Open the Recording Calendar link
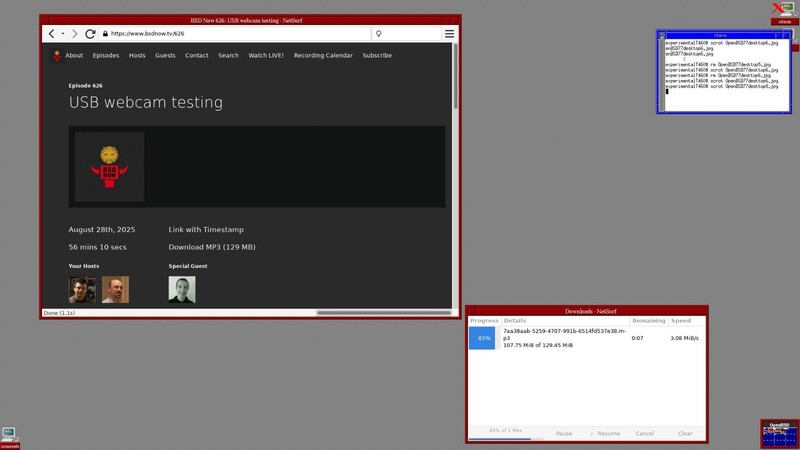Image resolution: width=800 pixels, height=450 pixels. [x=323, y=55]
